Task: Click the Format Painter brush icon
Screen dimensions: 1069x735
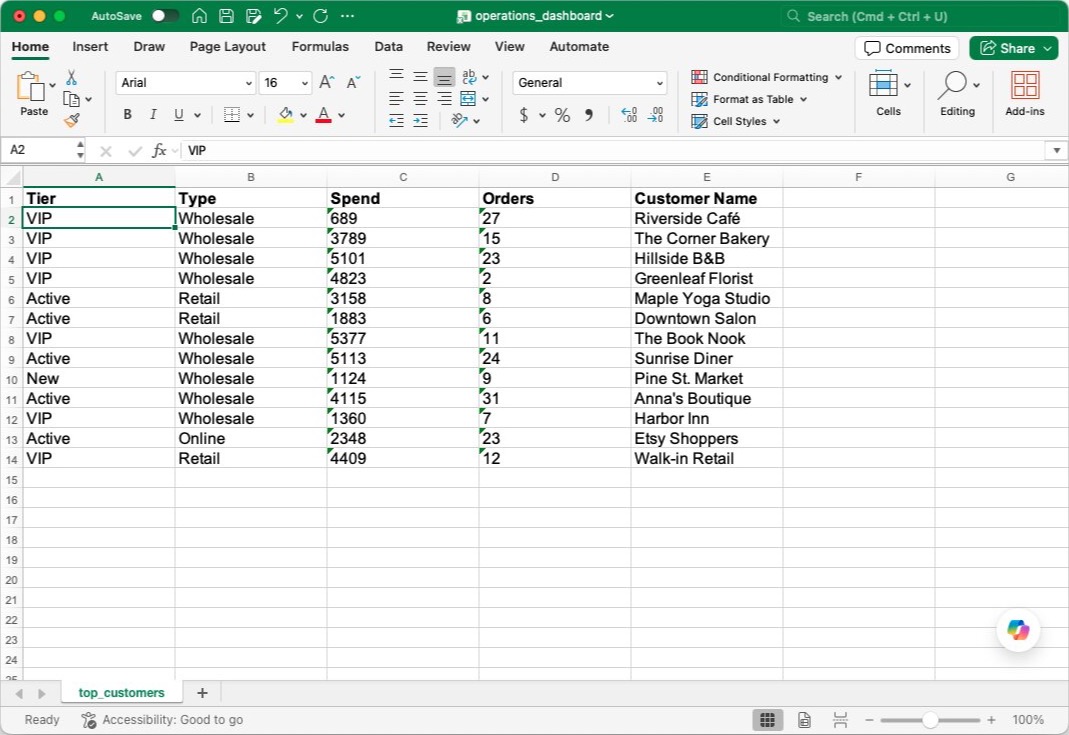Action: tap(72, 121)
